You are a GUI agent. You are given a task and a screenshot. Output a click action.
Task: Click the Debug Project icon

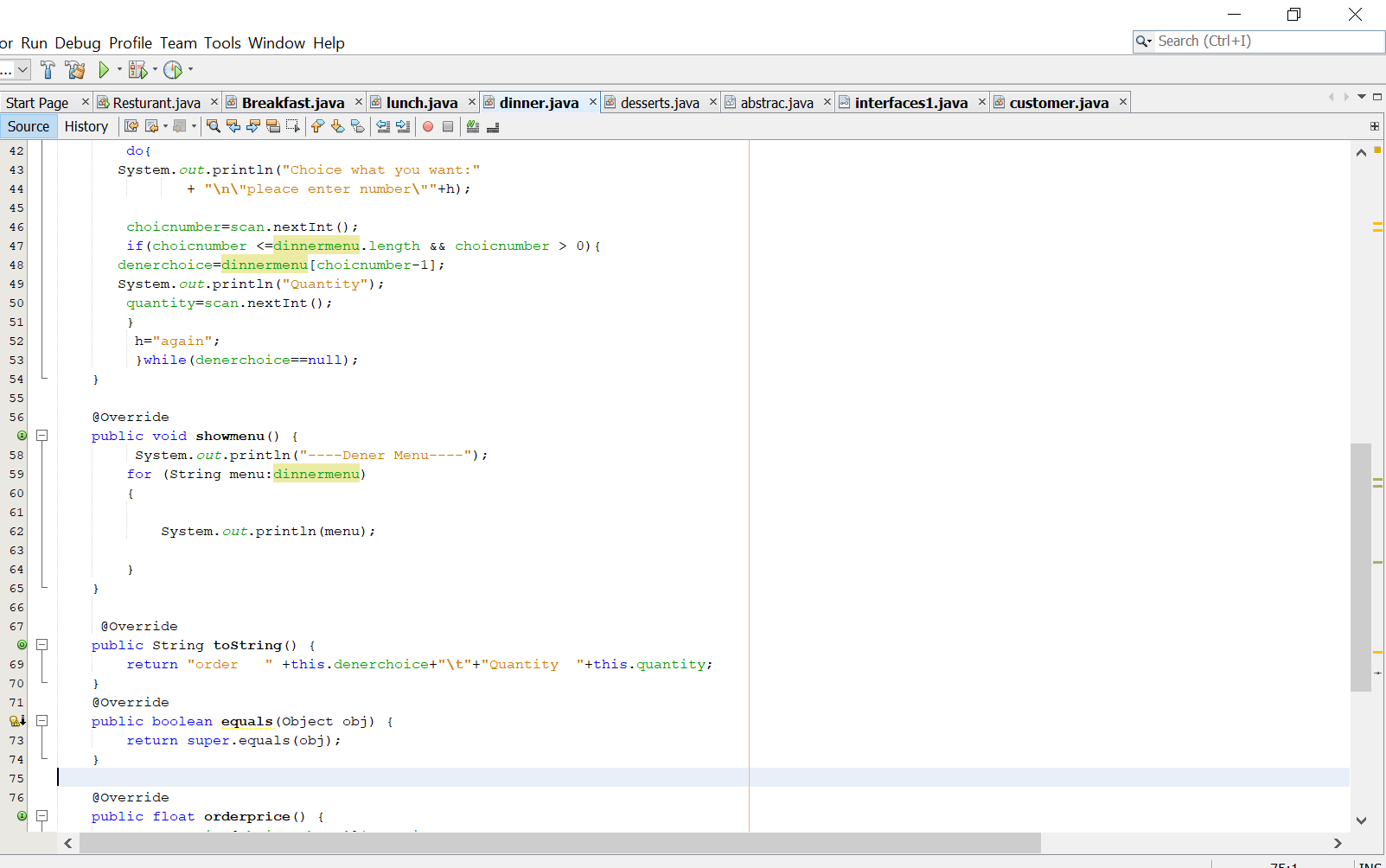click(137, 70)
